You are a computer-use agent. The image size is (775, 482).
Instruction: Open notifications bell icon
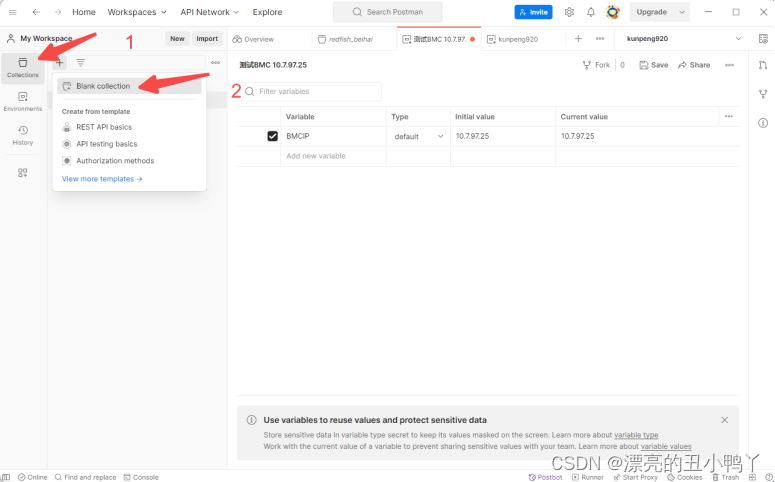(x=591, y=12)
